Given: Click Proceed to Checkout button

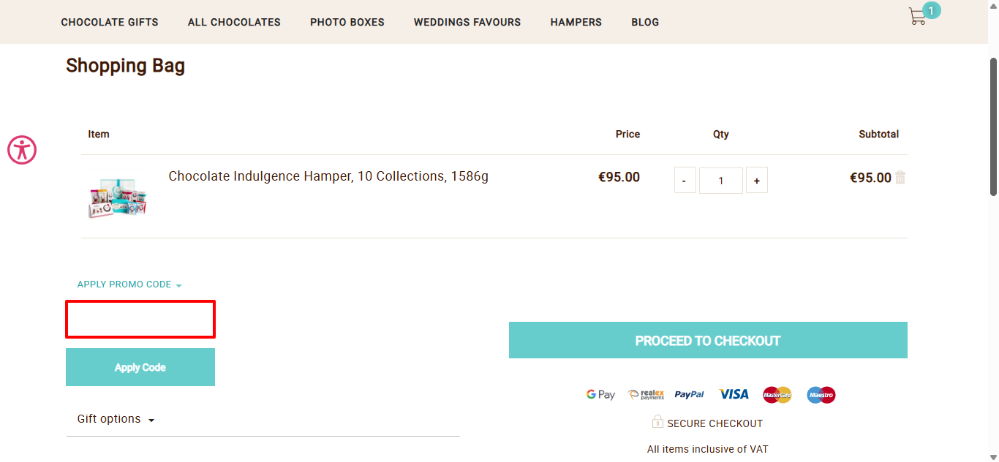Looking at the screenshot, I should pos(708,340).
